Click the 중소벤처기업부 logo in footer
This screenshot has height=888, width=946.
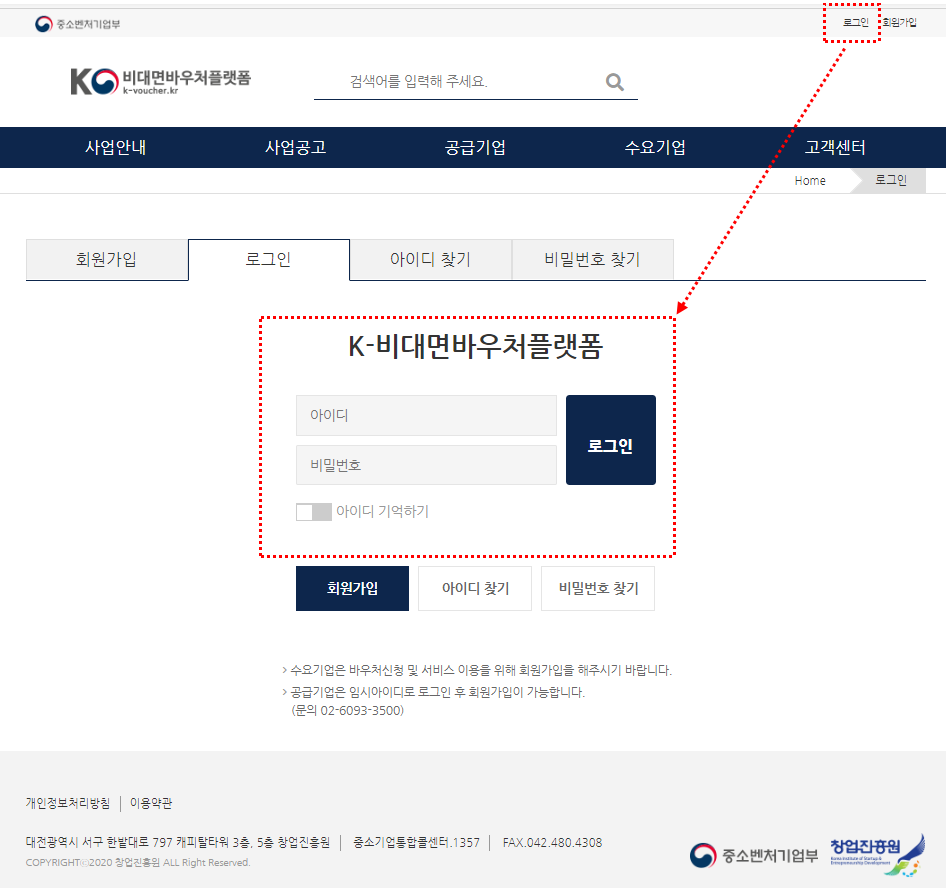coord(754,855)
